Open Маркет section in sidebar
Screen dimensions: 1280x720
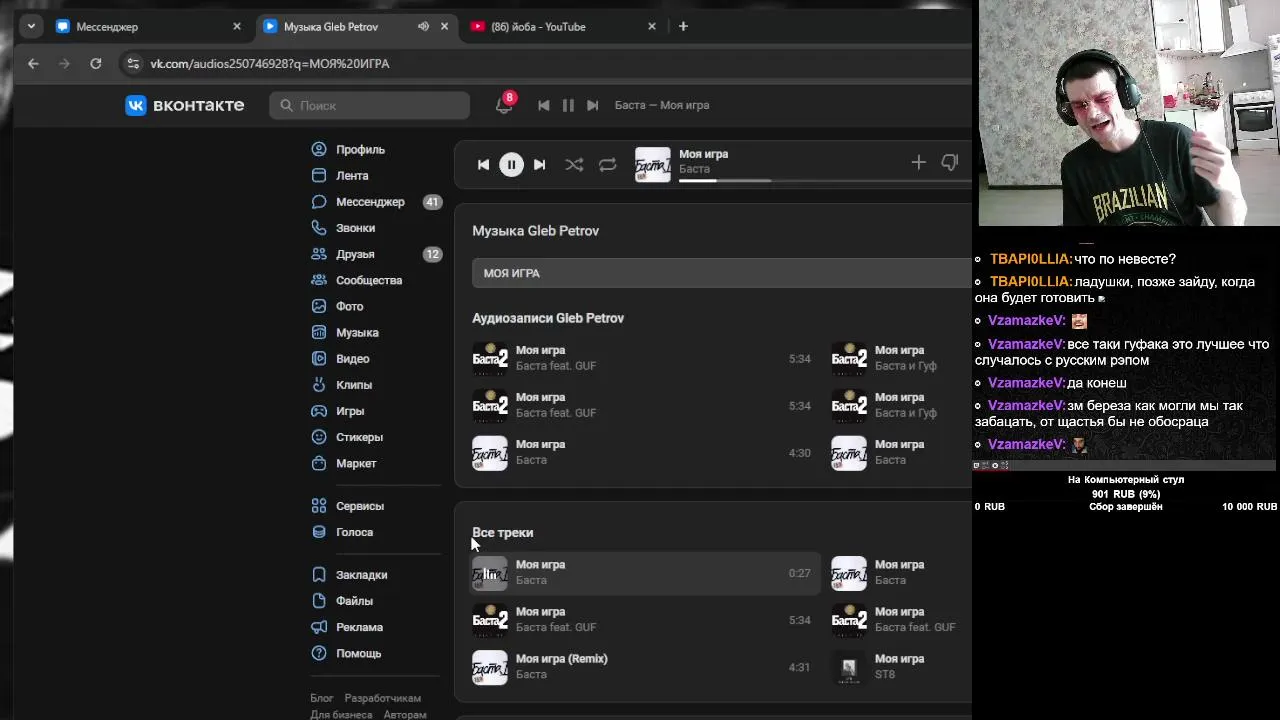point(356,463)
